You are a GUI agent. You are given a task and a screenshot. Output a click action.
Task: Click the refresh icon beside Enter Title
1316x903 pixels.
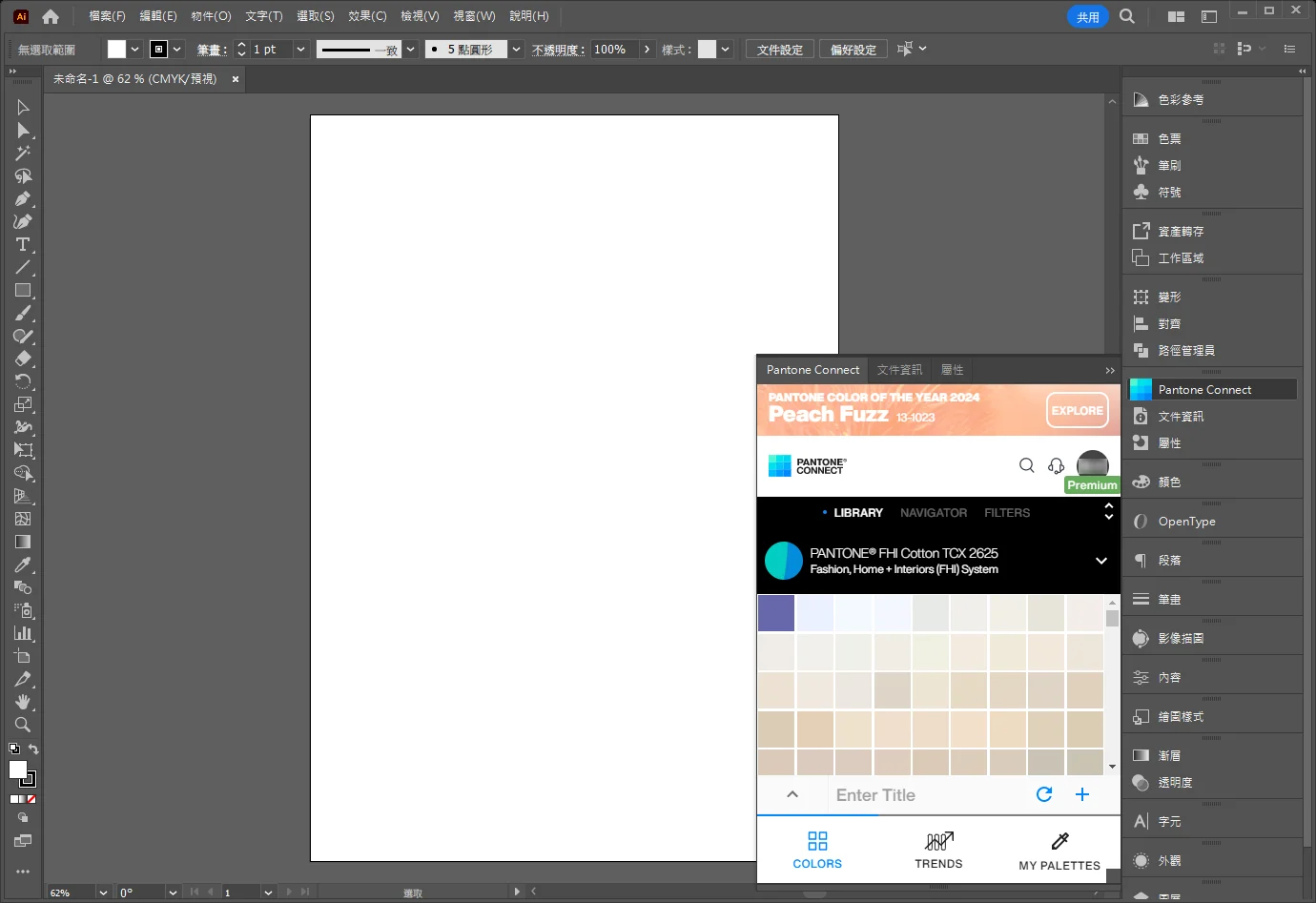pos(1044,794)
